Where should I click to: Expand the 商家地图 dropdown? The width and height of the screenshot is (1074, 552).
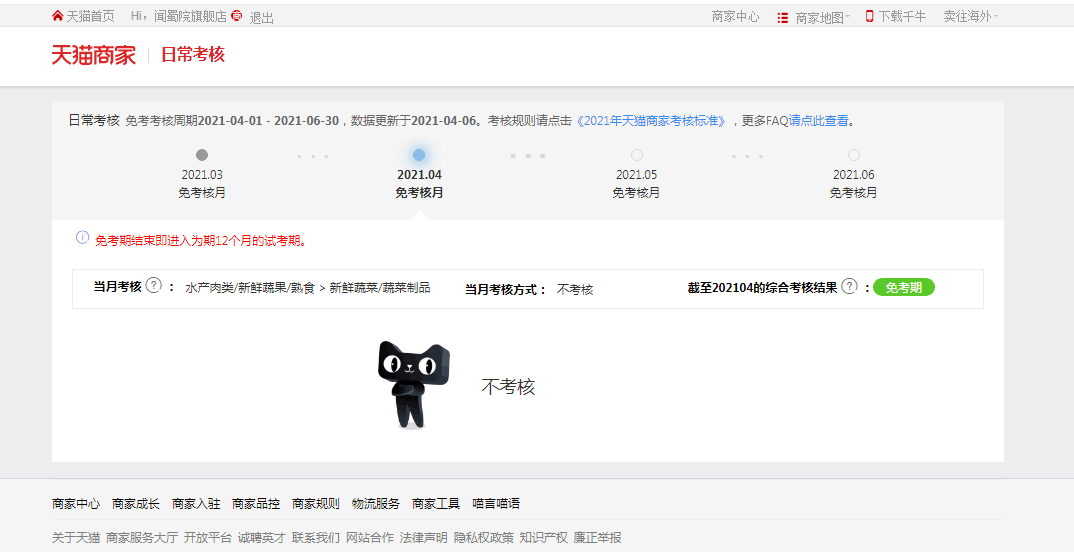tap(822, 18)
